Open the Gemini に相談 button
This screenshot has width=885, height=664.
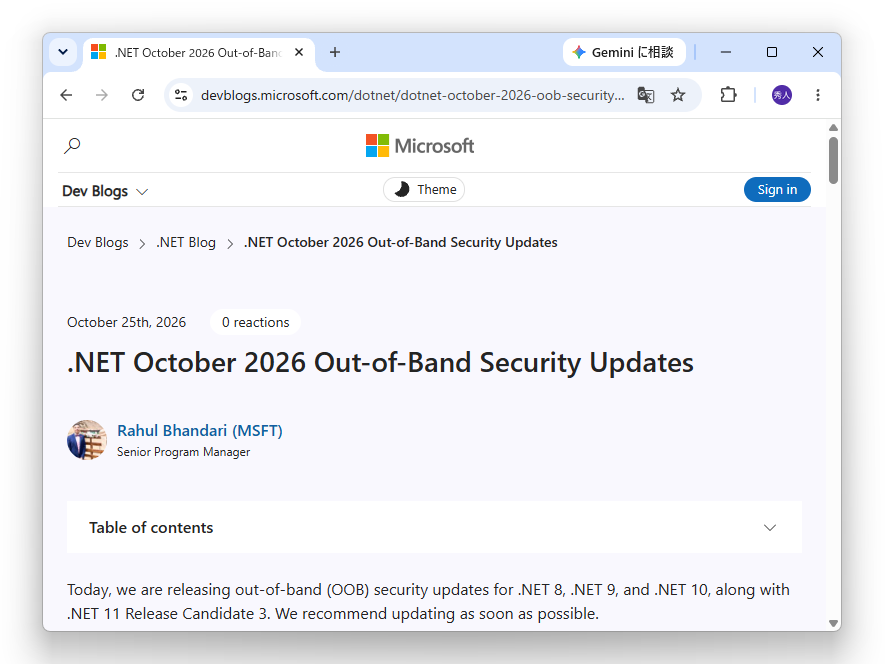tap(624, 52)
